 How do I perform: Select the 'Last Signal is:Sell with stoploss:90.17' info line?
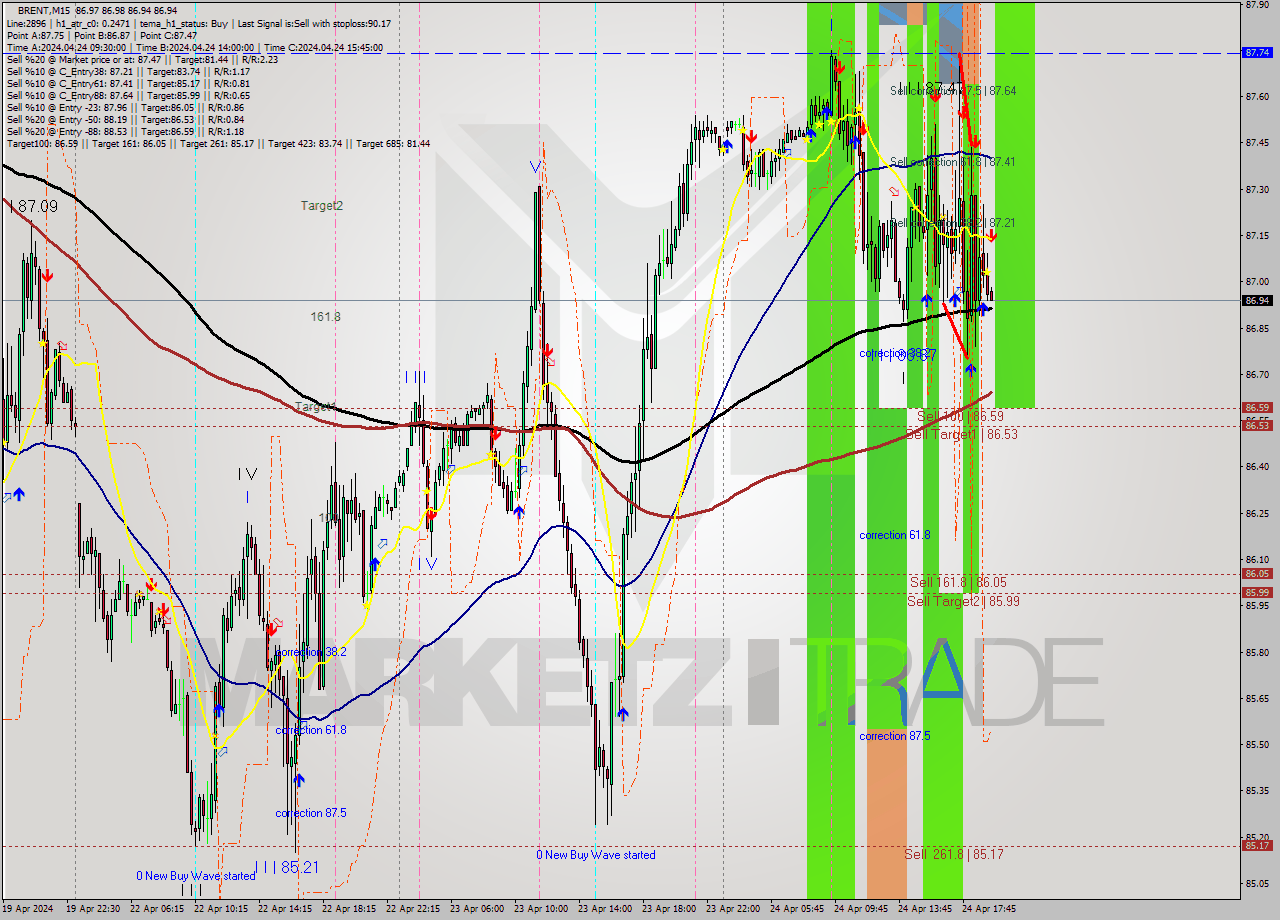(x=315, y=23)
